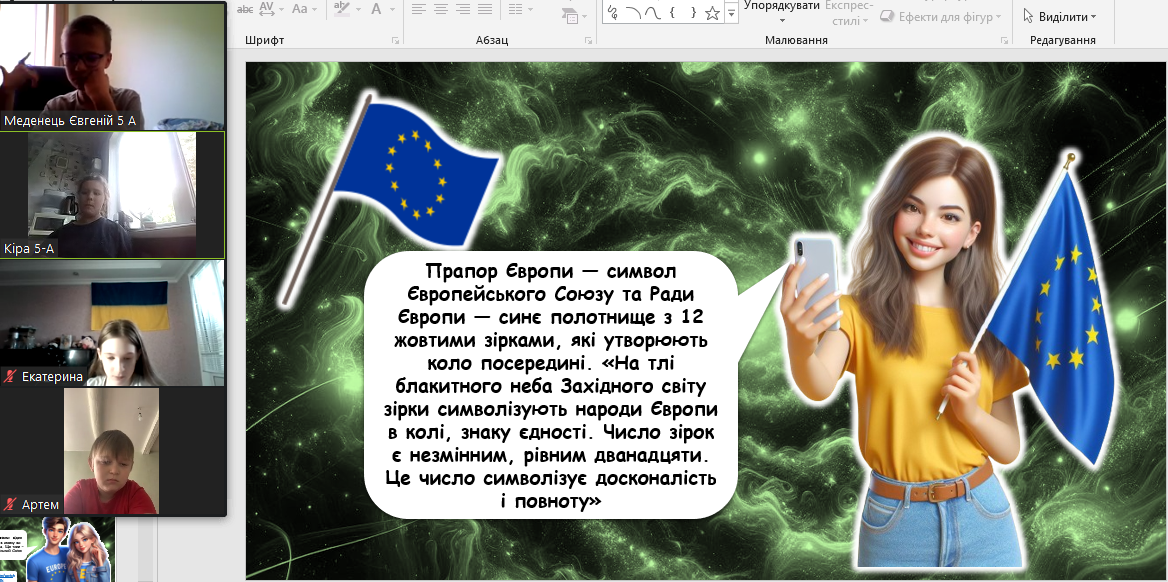
Task: Open the columns dropdown arrow
Action: click(530, 10)
